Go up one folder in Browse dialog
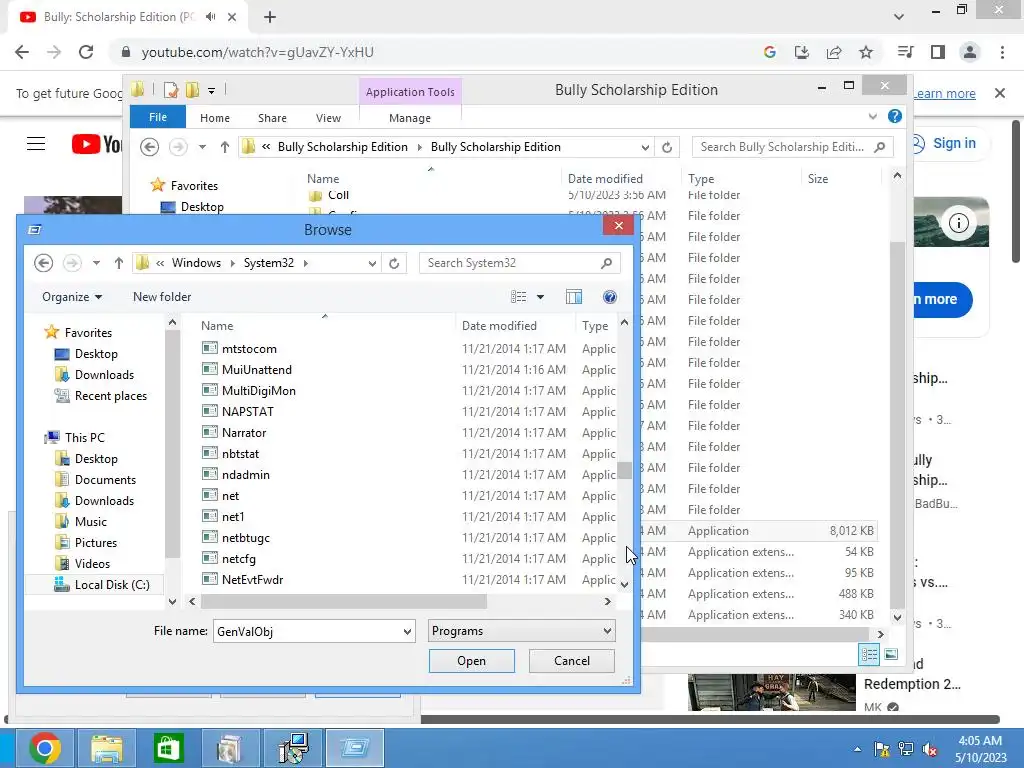1024x768 pixels. (x=118, y=263)
